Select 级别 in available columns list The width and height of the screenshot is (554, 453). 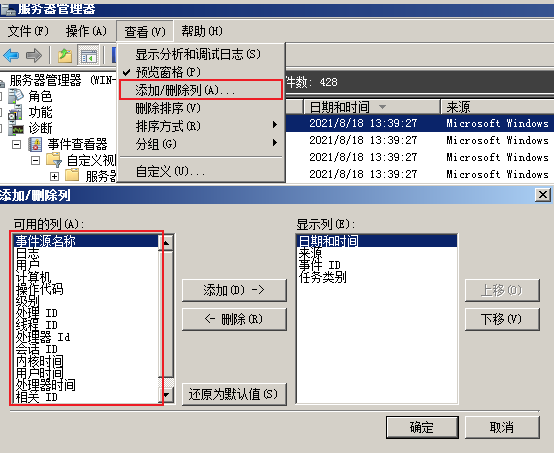[87, 301]
